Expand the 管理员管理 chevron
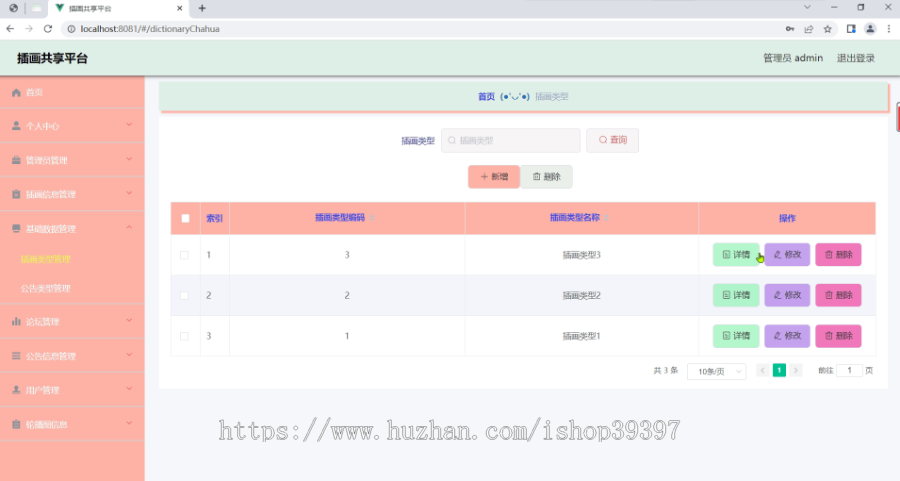The height and width of the screenshot is (481, 900). 129,159
